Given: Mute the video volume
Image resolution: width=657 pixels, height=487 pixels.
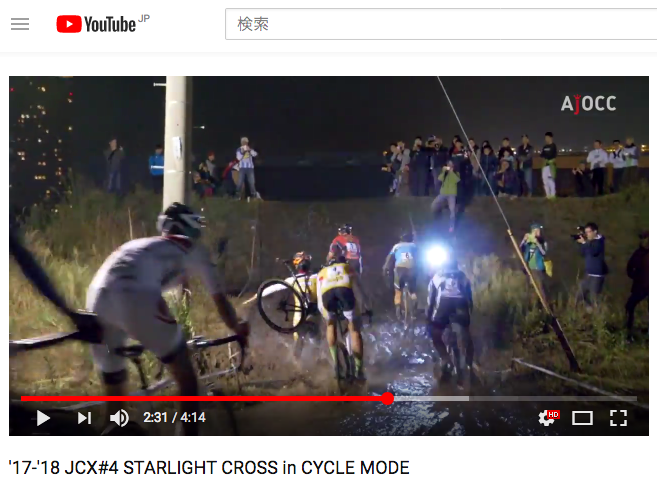Looking at the screenshot, I should pos(119,418).
